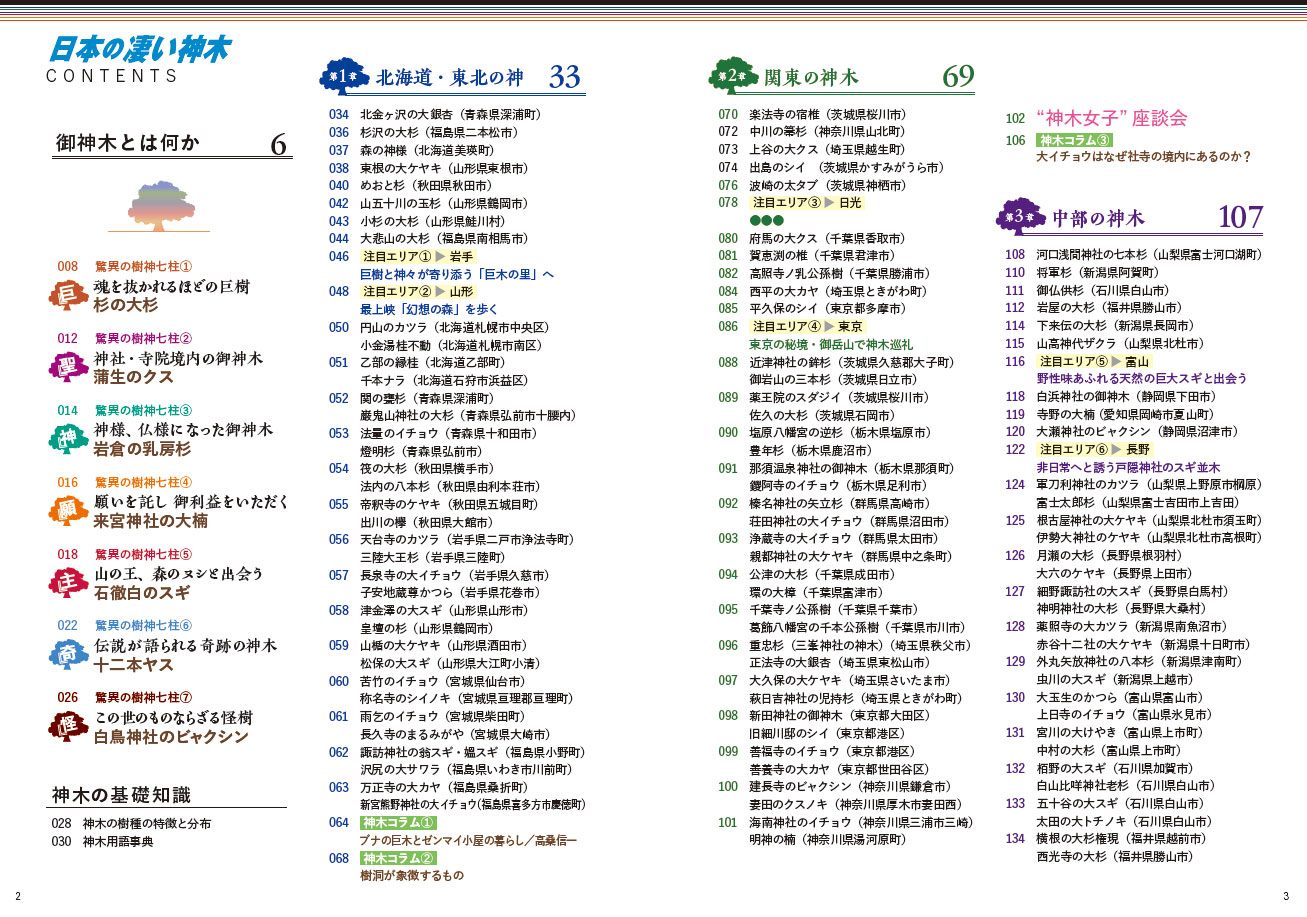Viewport: 1307px width, 917px height.
Task: Open the 北海道・東北の神 chapter heading
Action: 449,78
